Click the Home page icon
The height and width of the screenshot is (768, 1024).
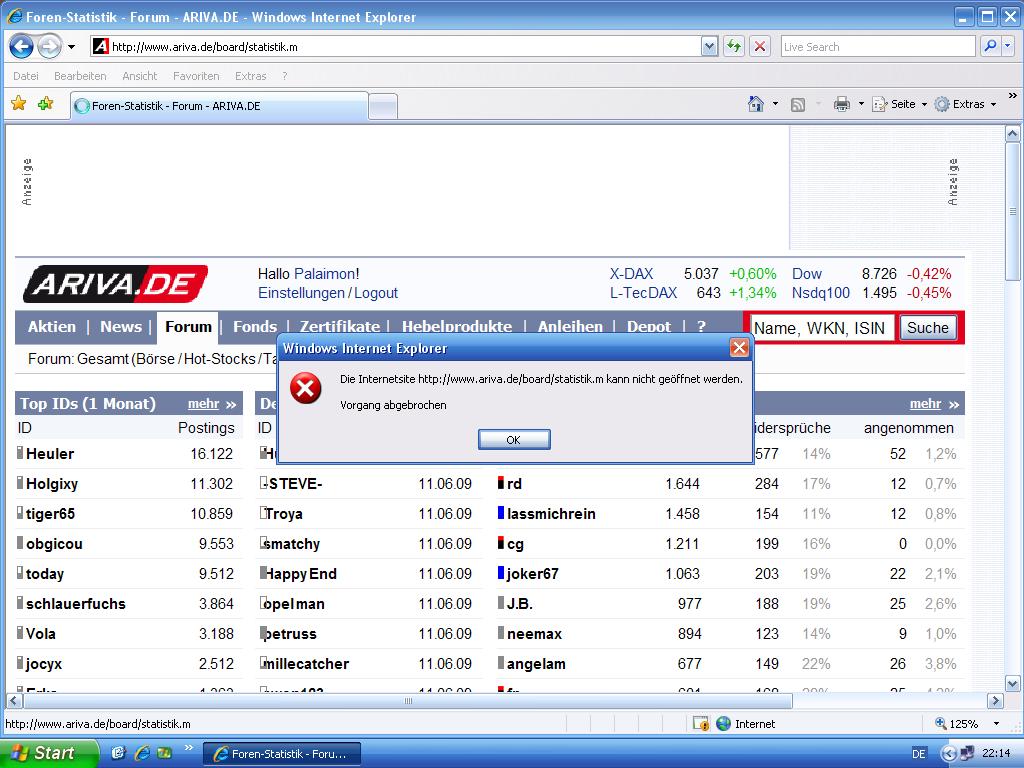pos(757,104)
